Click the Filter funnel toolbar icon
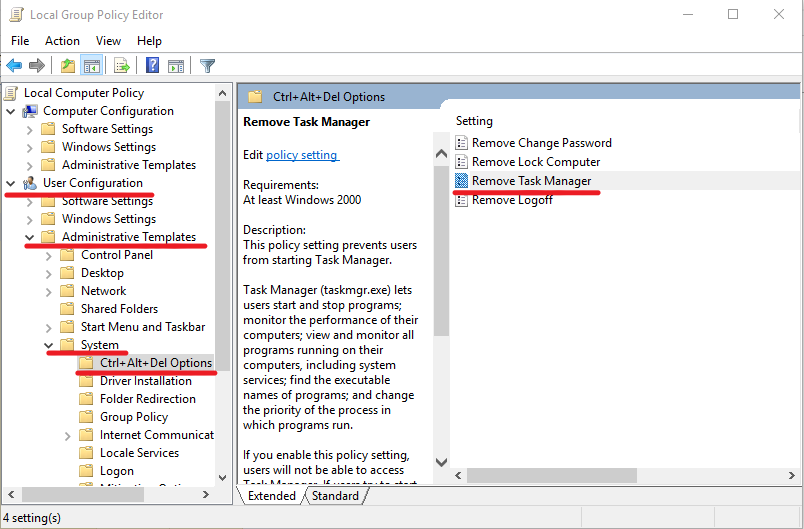Viewport: 804px width, 529px height. [x=207, y=66]
